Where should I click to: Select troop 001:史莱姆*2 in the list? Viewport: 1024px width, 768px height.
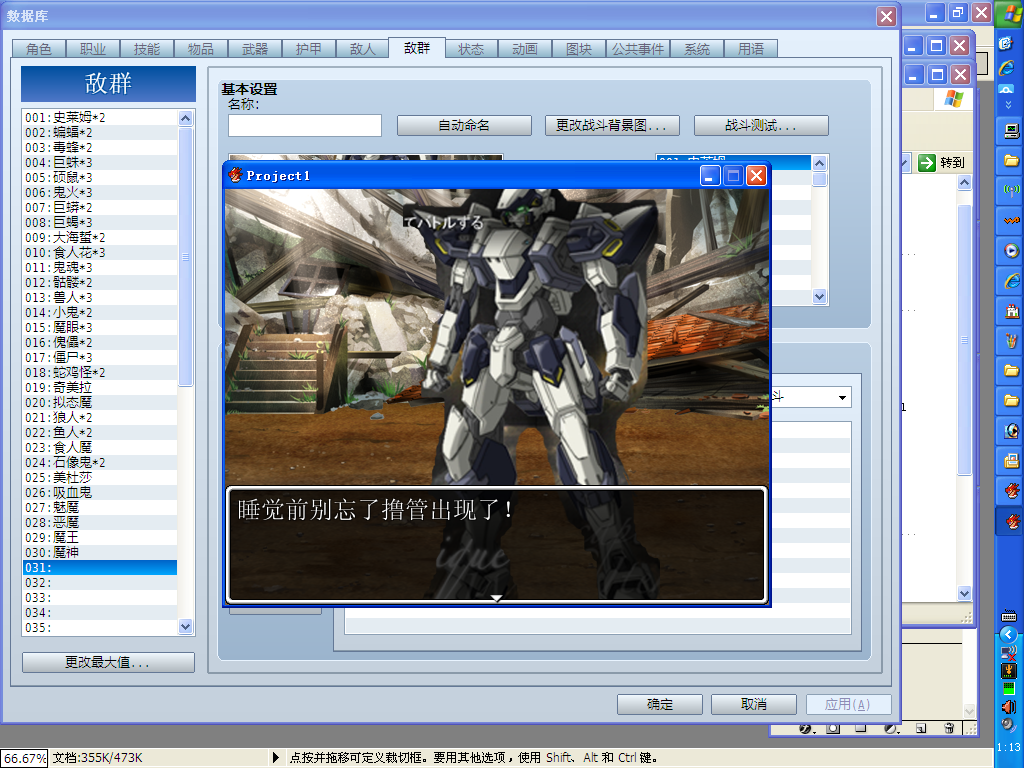click(x=100, y=118)
